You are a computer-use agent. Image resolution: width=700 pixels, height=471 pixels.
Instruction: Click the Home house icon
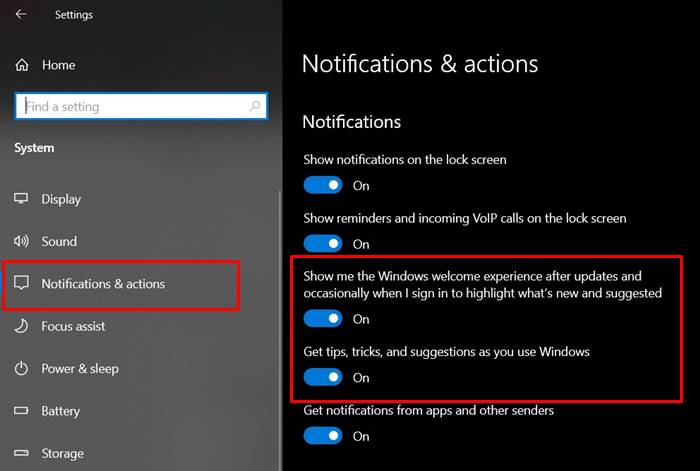[x=22, y=65]
